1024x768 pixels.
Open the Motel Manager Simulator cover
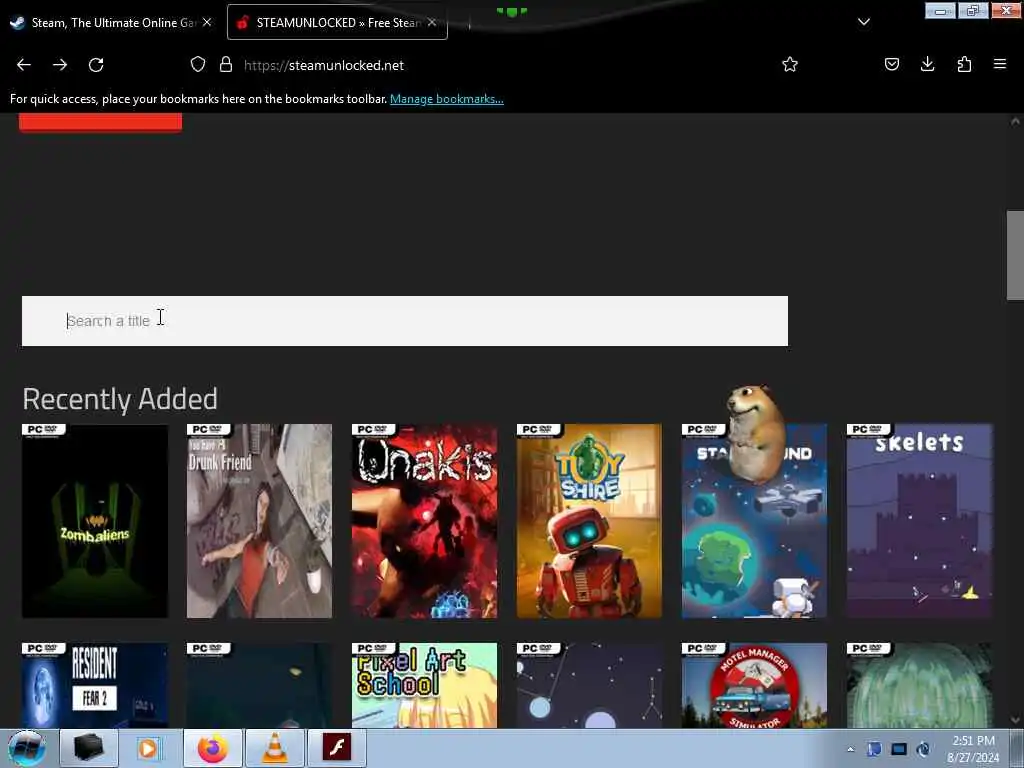click(x=754, y=685)
